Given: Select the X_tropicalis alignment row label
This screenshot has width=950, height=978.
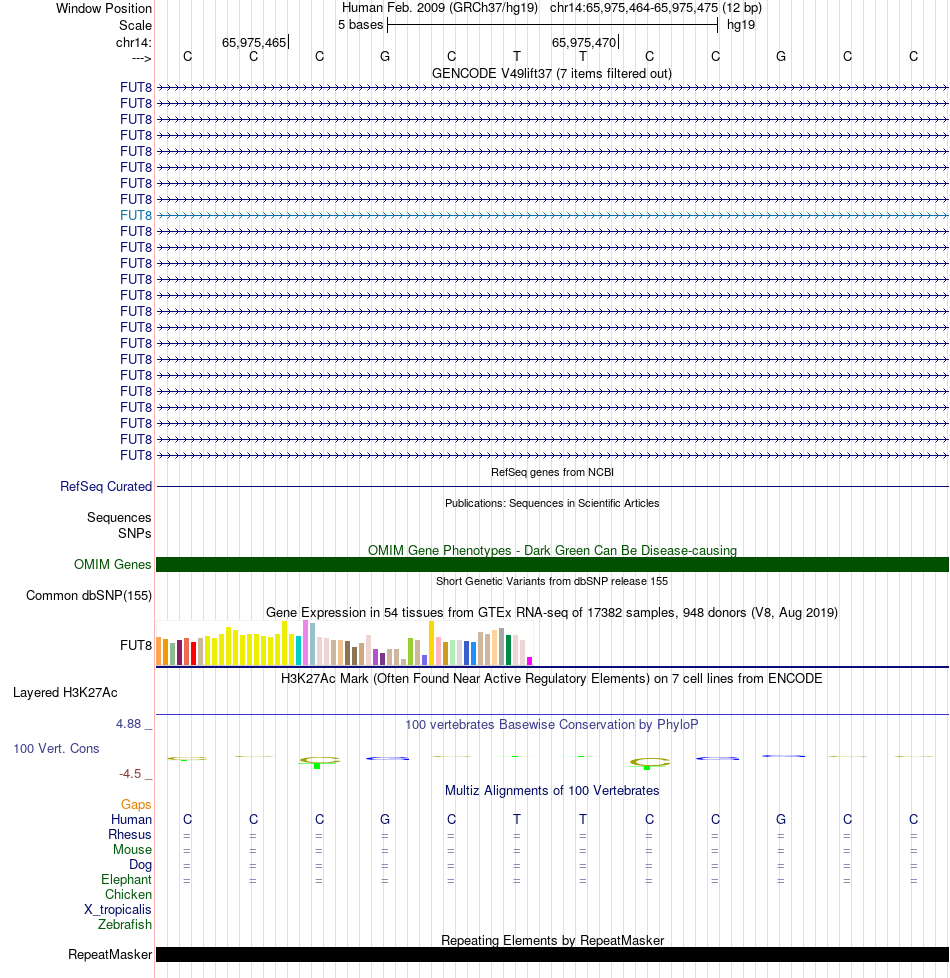Looking at the screenshot, I should pyautogui.click(x=118, y=909).
